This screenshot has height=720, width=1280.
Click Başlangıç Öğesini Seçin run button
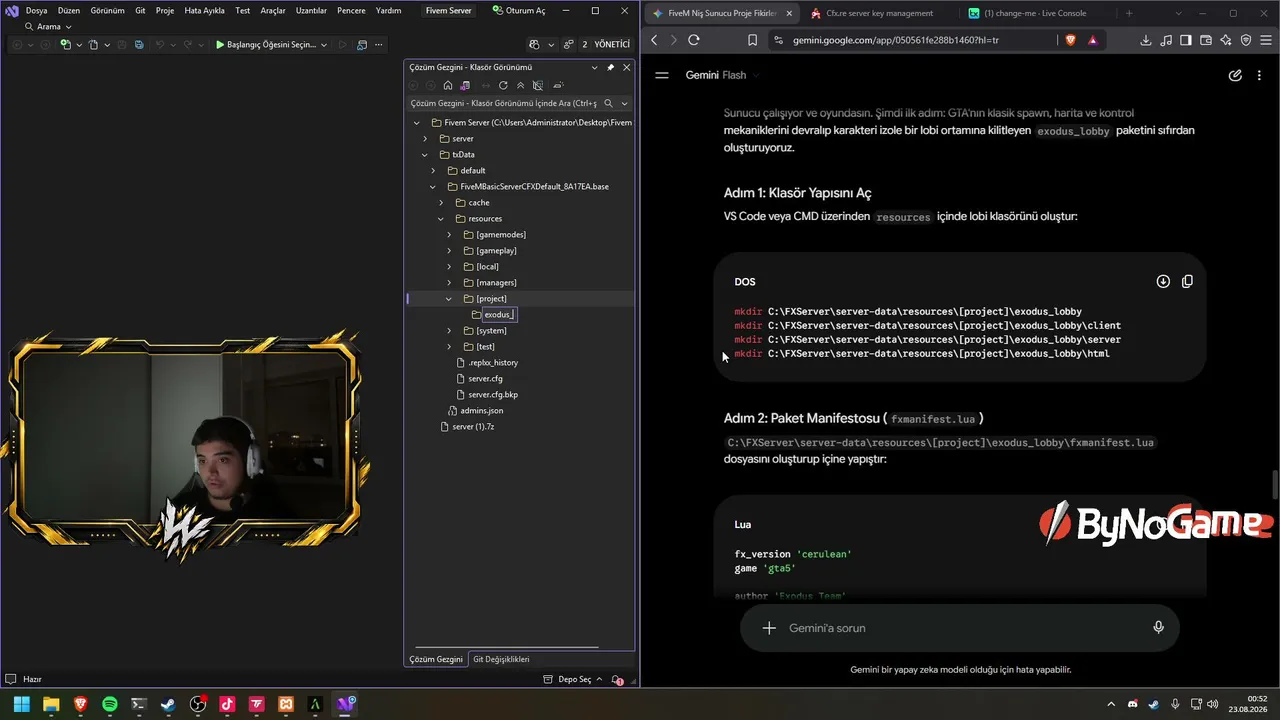265,45
